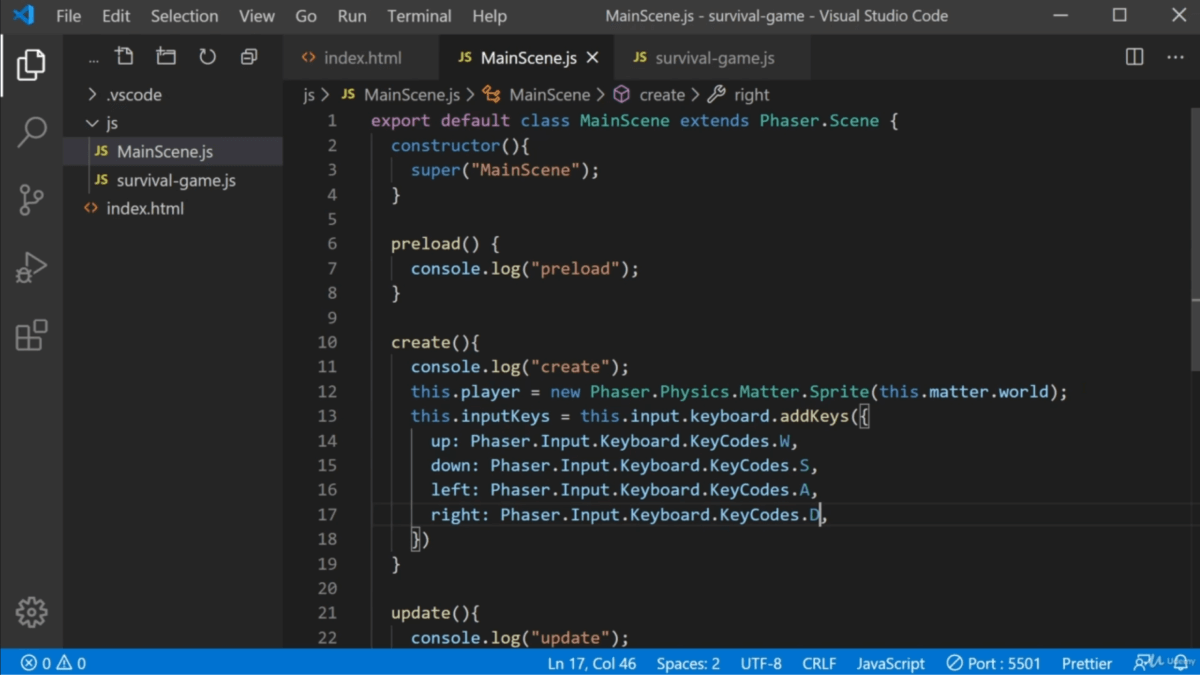Image resolution: width=1200 pixels, height=675 pixels.
Task: Open the Explorer view in activity bar
Action: [31, 65]
